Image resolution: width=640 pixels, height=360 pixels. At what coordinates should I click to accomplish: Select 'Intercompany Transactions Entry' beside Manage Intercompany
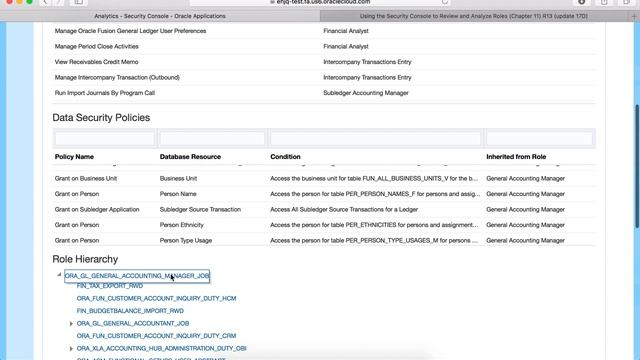[367, 78]
